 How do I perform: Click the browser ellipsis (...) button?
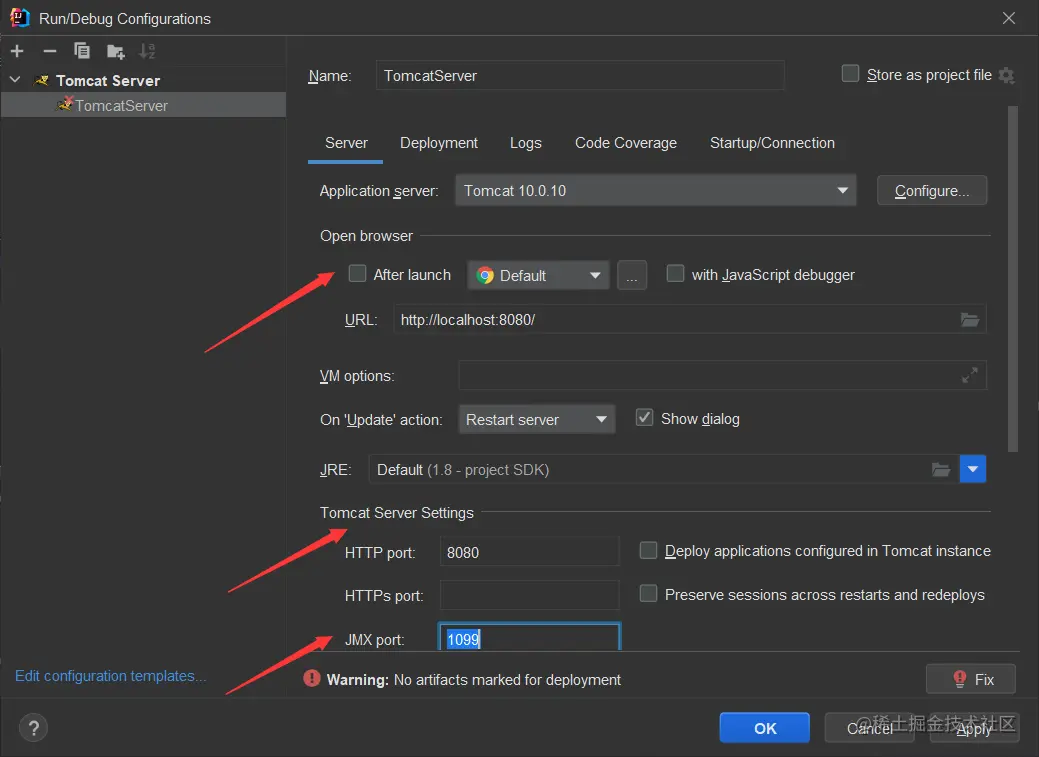pos(631,275)
